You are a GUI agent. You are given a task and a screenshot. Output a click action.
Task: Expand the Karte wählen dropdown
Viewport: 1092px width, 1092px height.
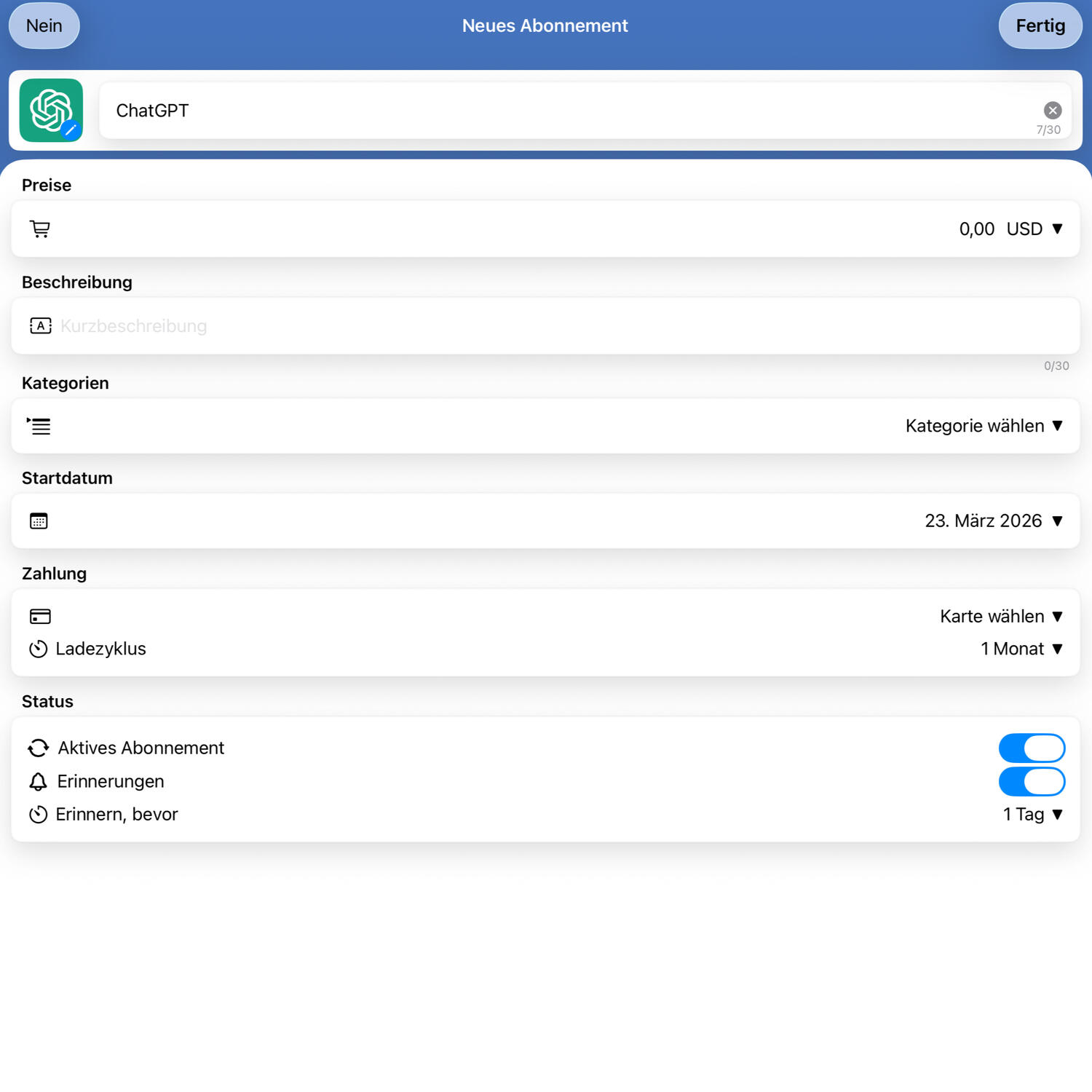[1000, 617]
